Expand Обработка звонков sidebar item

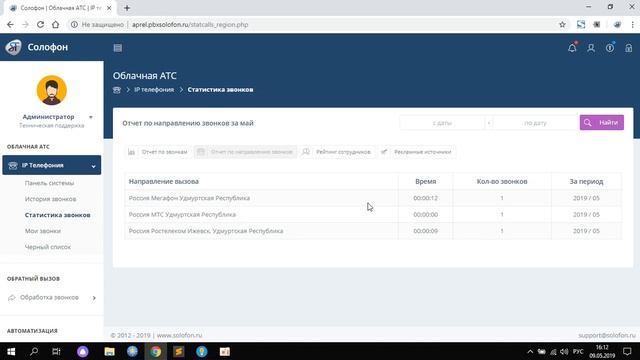point(51,298)
